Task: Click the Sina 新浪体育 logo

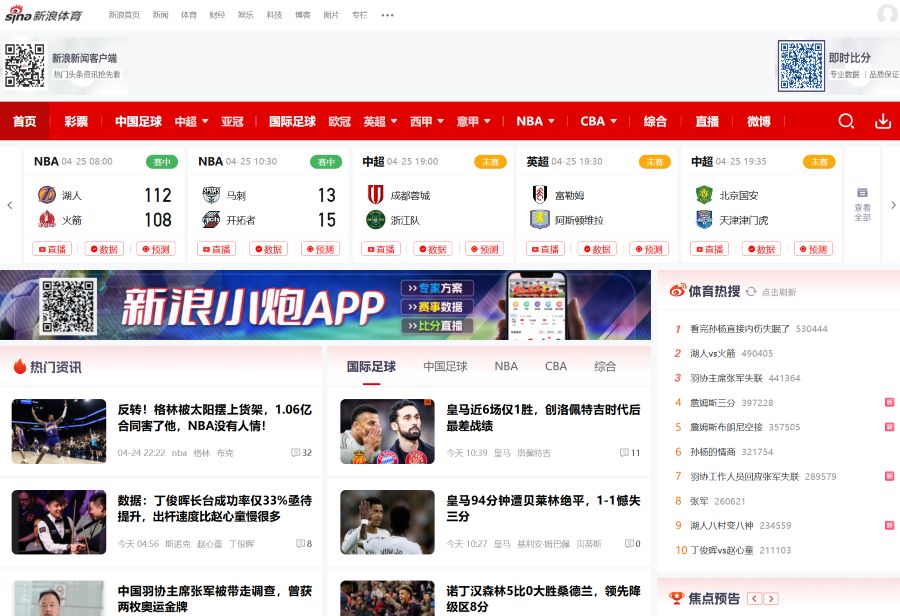Action: [43, 15]
